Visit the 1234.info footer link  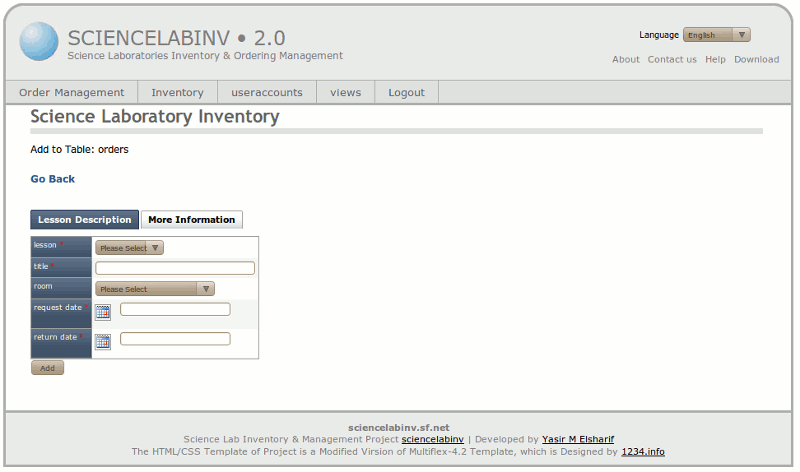[x=643, y=452]
